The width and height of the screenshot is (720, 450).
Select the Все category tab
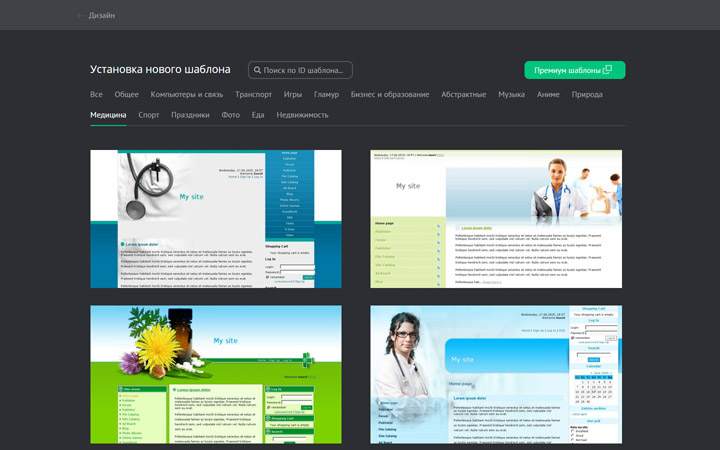click(x=96, y=95)
